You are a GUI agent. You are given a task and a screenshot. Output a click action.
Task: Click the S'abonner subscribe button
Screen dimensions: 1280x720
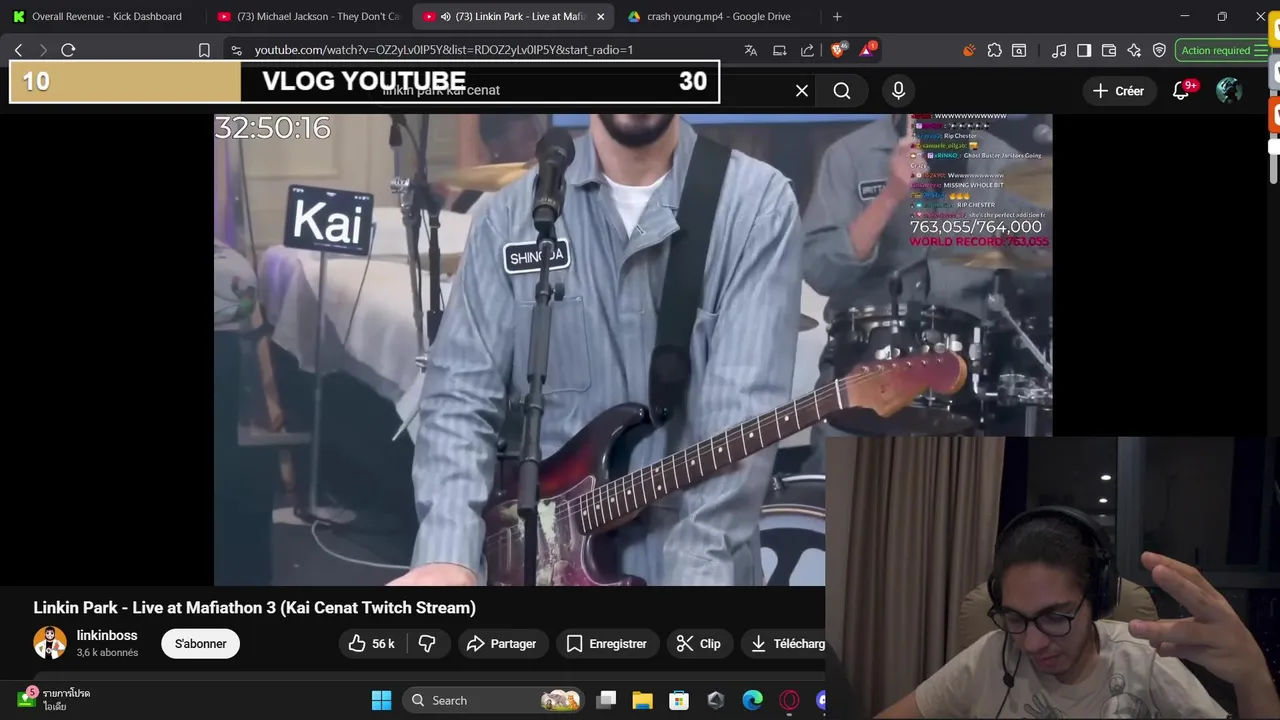[x=201, y=644]
